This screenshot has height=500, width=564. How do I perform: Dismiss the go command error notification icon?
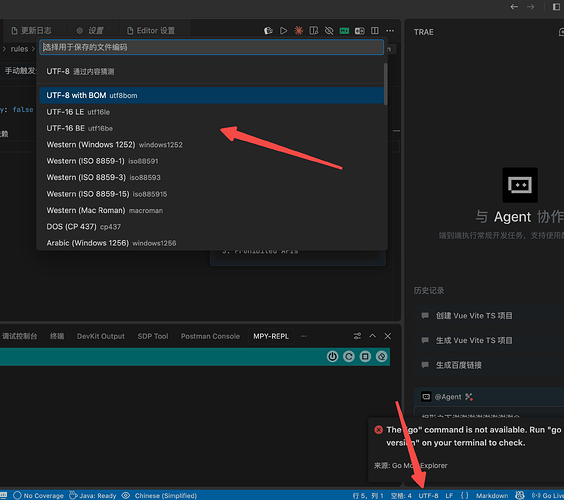pyautogui.click(x=378, y=429)
